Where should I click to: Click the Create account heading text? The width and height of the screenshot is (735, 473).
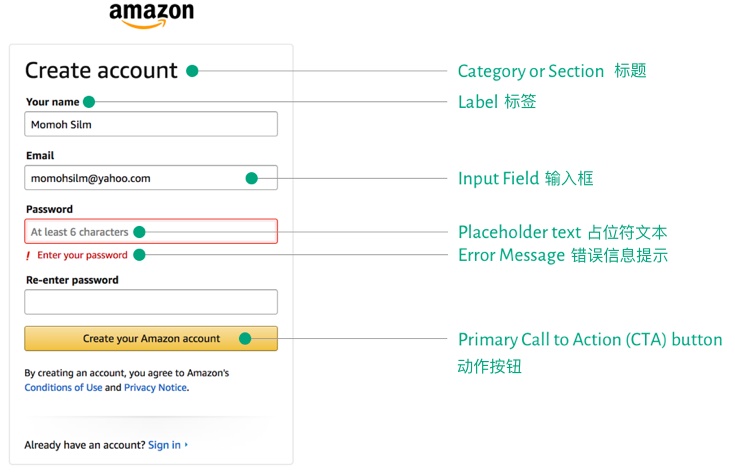pyautogui.click(x=101, y=71)
